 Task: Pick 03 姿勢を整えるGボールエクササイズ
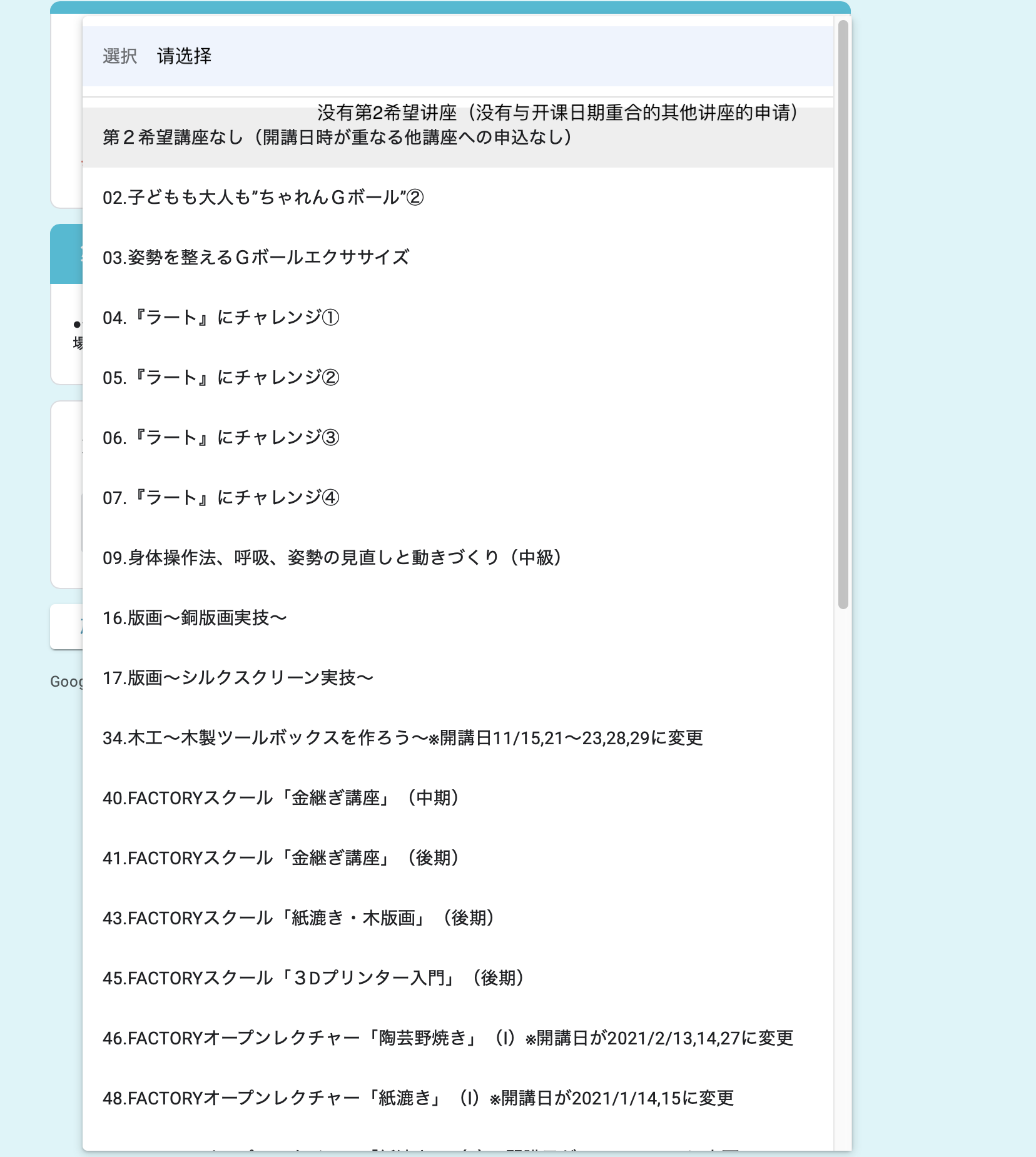click(256, 258)
